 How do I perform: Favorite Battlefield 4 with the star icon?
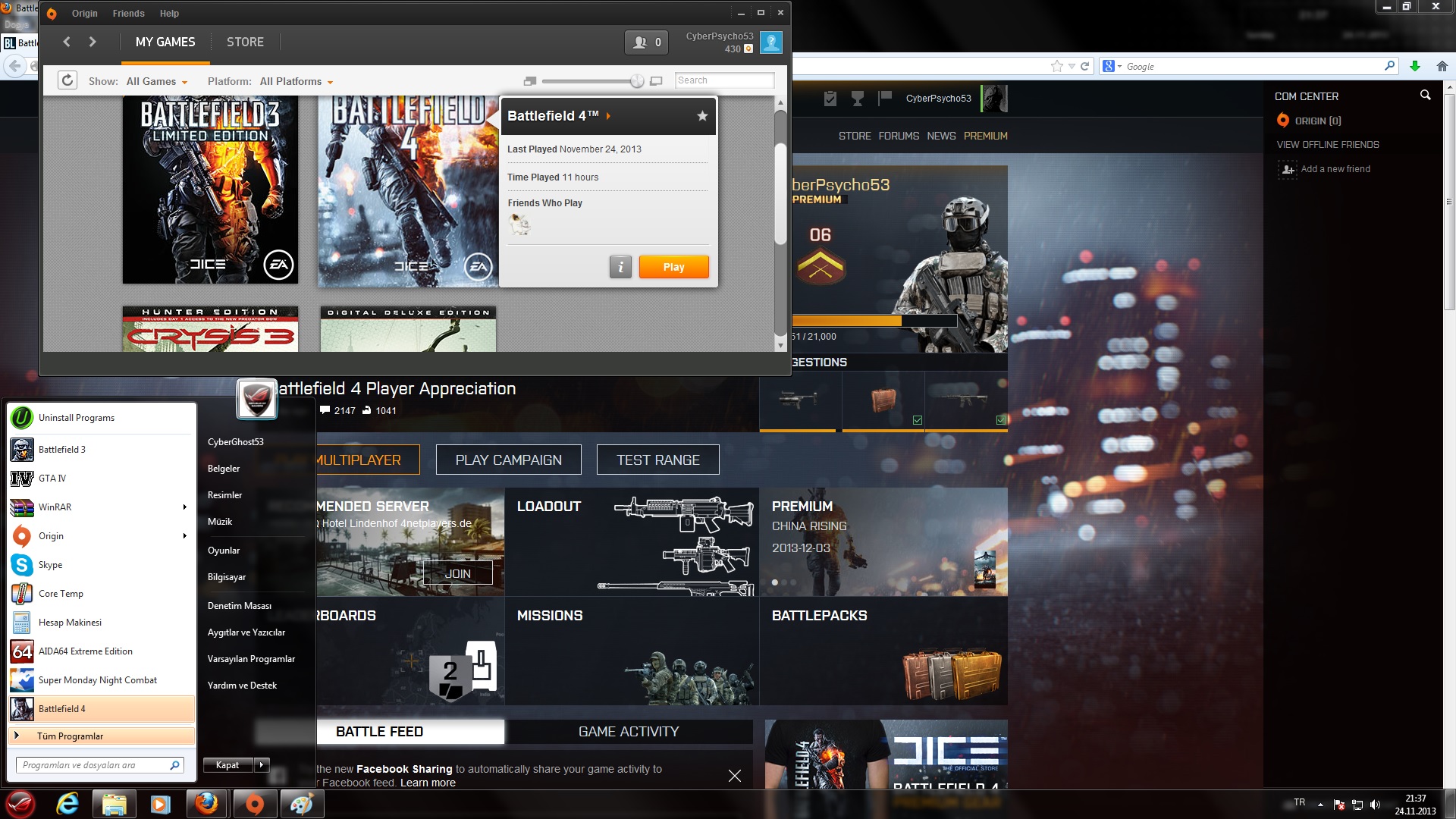(x=702, y=116)
